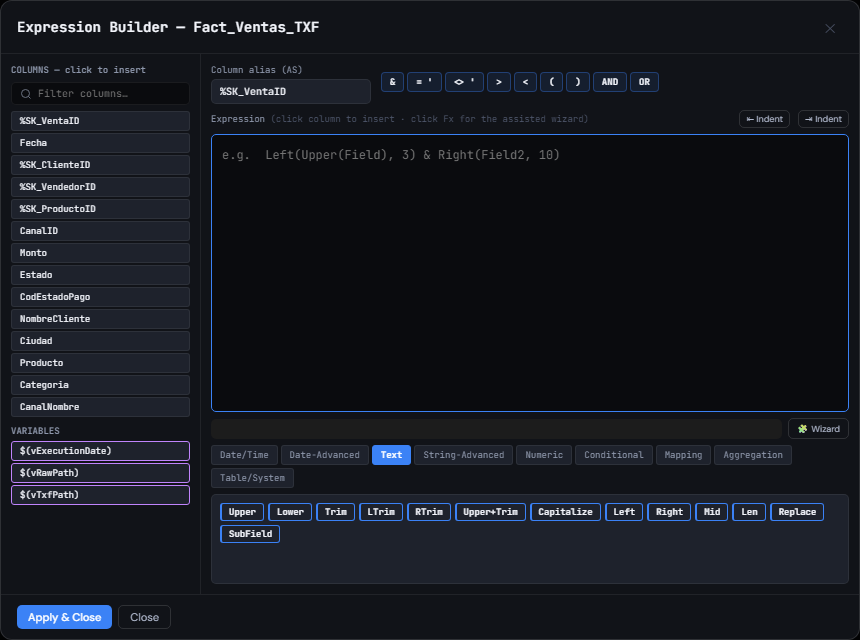Insert the %SK_VentaID column
The height and width of the screenshot is (640, 860).
pyautogui.click(x=100, y=121)
